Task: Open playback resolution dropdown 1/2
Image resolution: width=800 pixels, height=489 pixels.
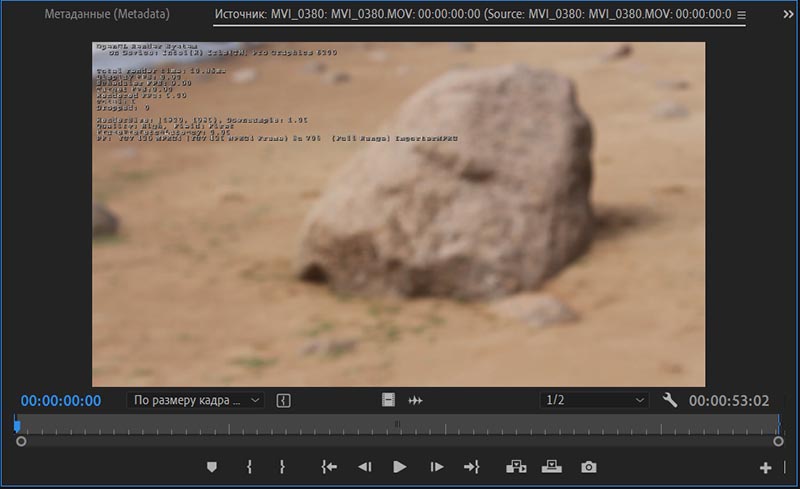Action: pos(594,400)
